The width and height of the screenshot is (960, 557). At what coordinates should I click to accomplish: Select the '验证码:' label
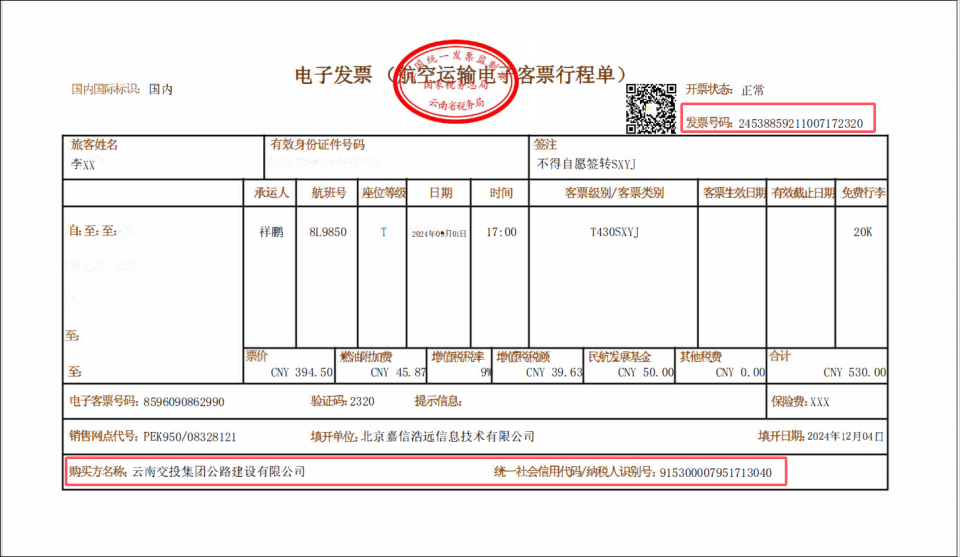[x=329, y=401]
